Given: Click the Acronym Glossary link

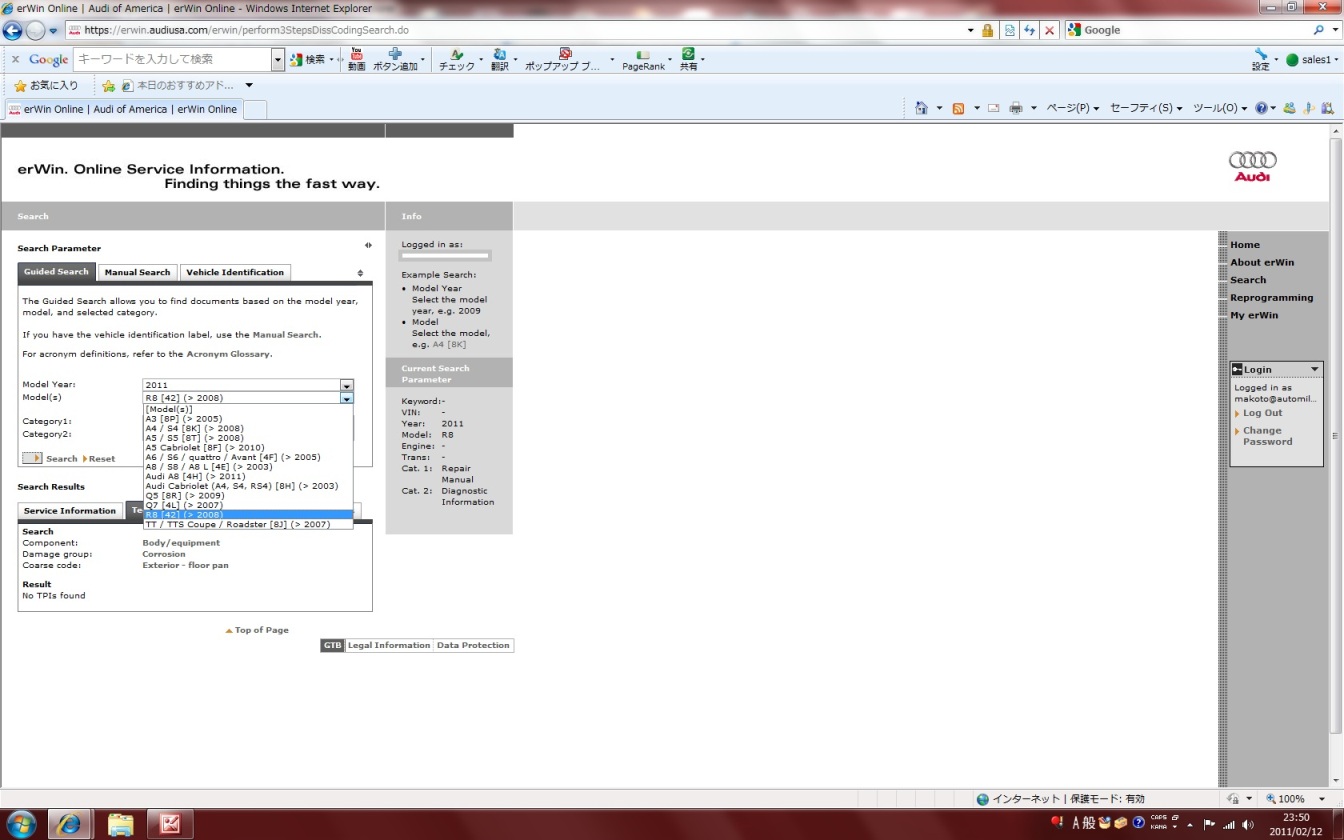Looking at the screenshot, I should 228,354.
